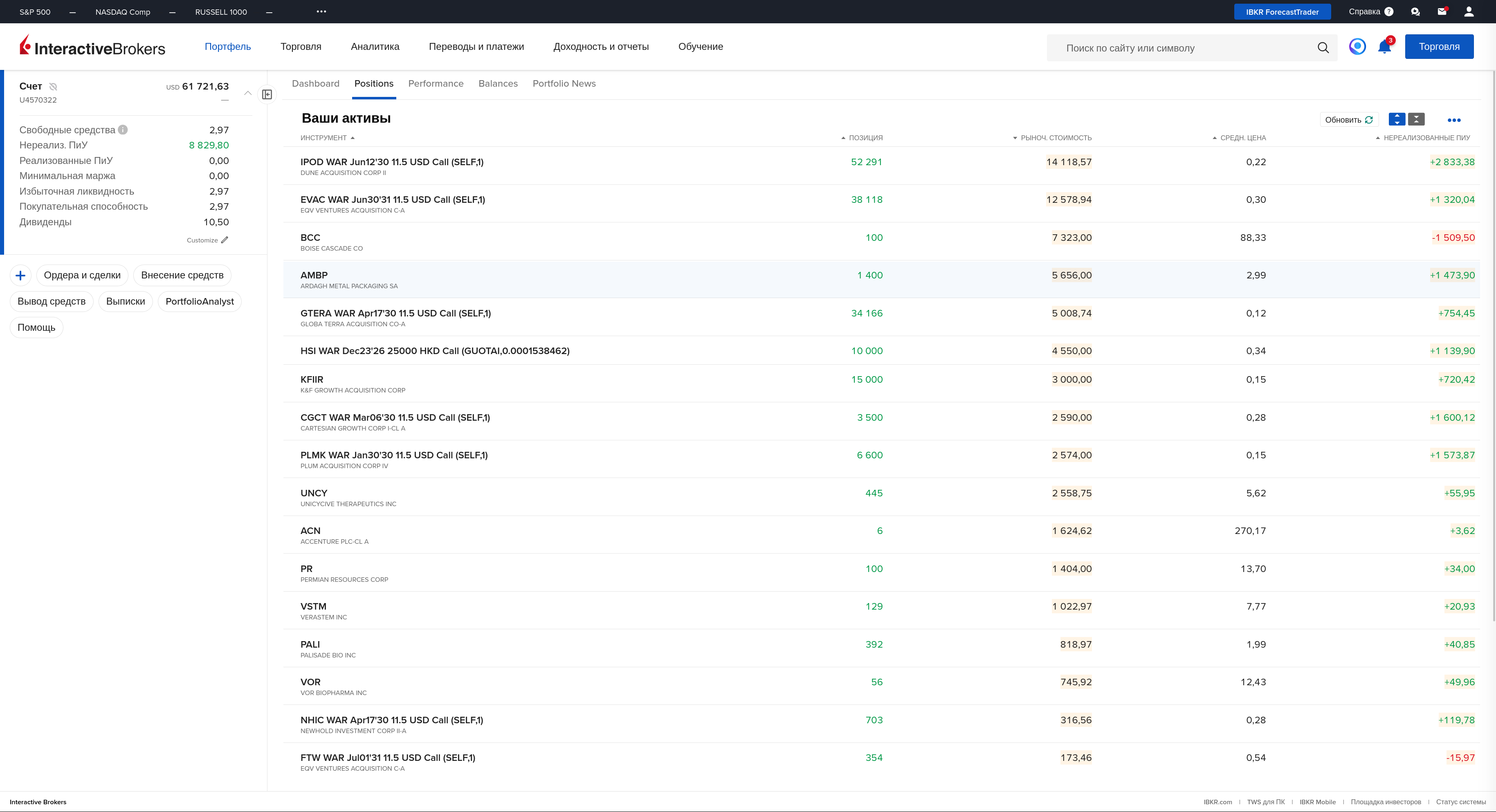The width and height of the screenshot is (1496, 812).
Task: Open the mail messages envelope icon
Action: pyautogui.click(x=1442, y=11)
